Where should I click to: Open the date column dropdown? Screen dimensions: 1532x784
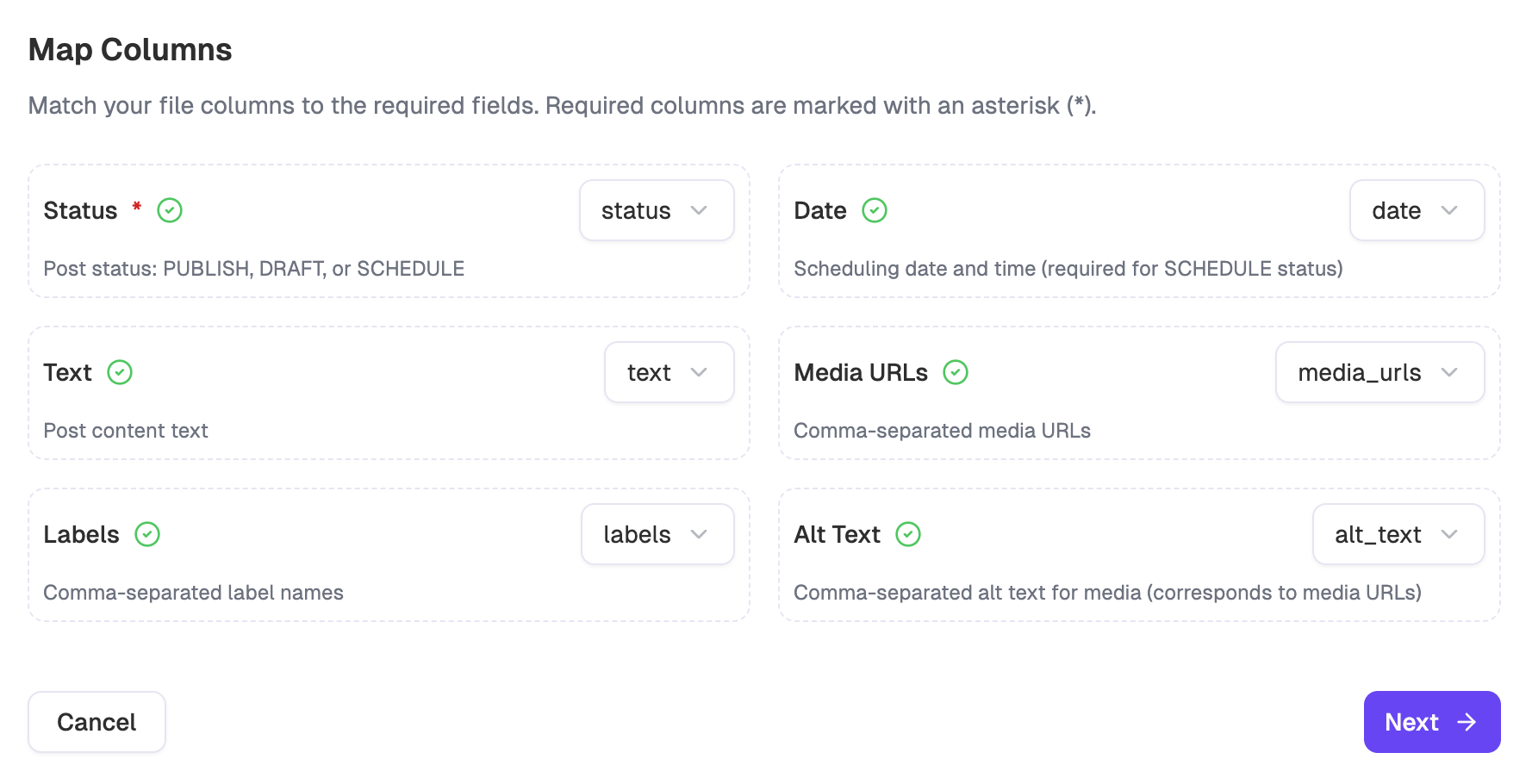[x=1417, y=210]
